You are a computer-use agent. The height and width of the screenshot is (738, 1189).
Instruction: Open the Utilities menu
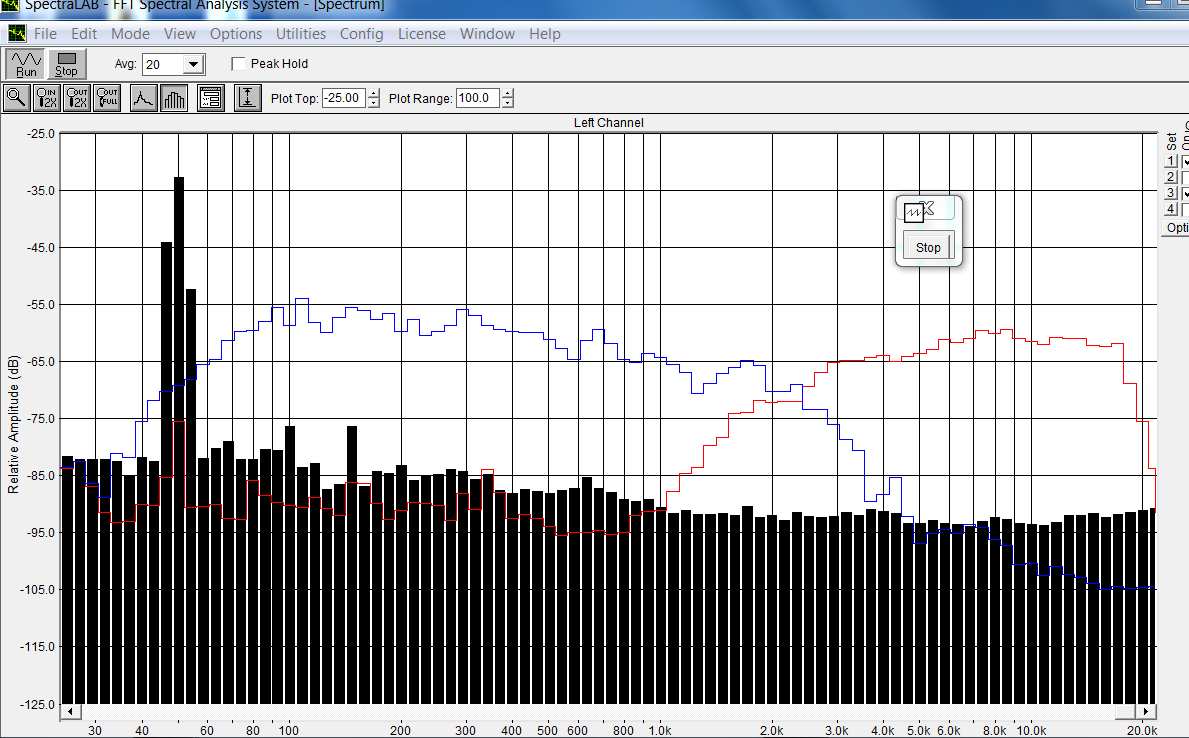click(301, 33)
